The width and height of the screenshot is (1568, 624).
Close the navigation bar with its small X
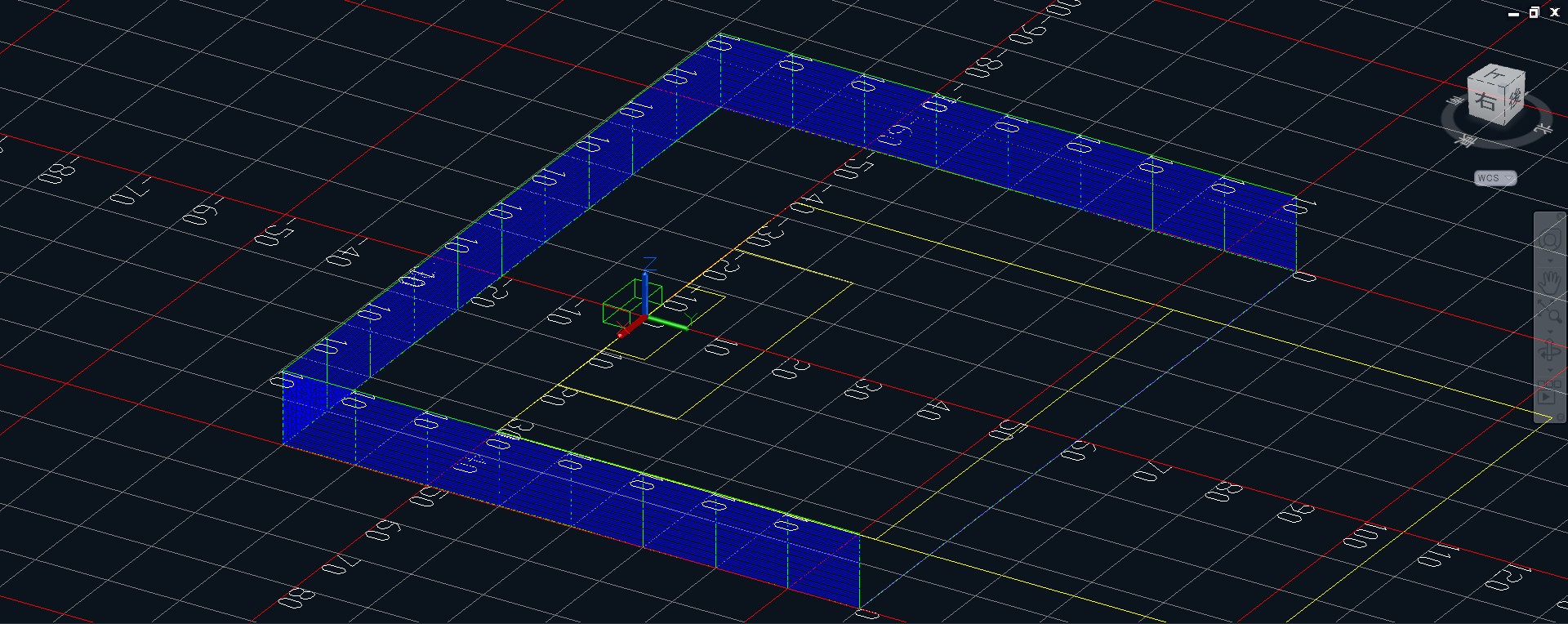coord(1561,216)
